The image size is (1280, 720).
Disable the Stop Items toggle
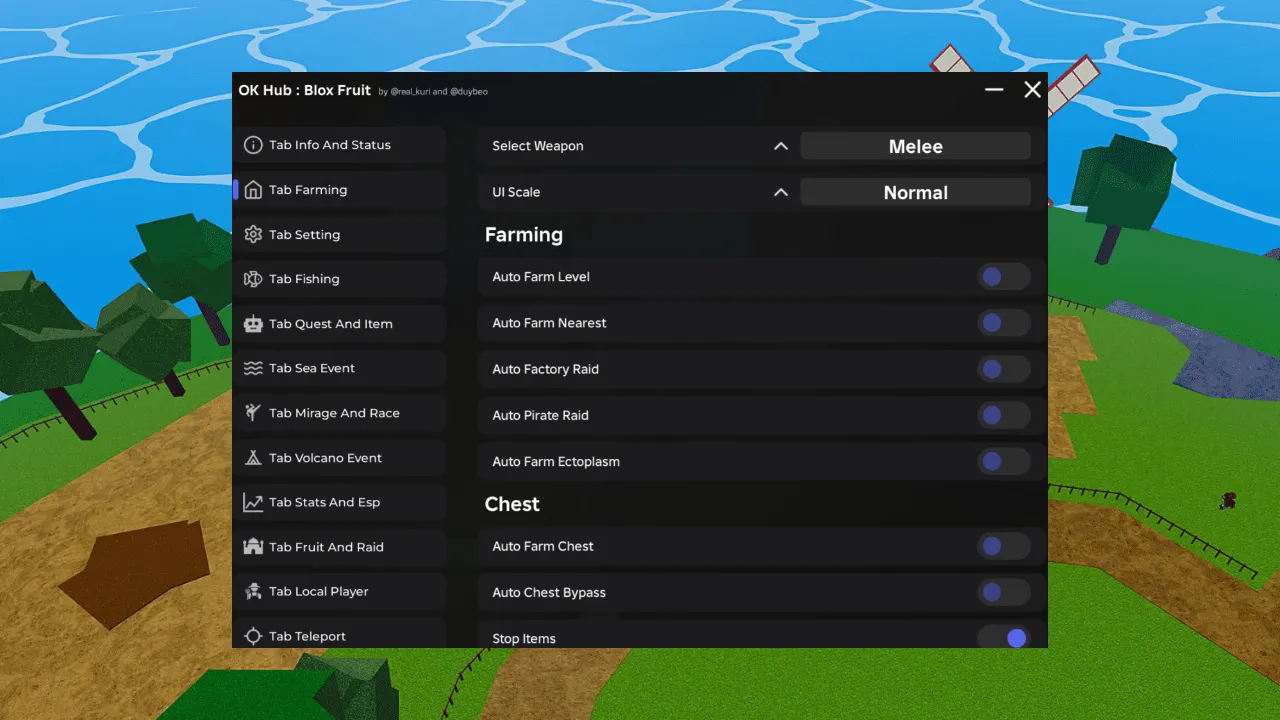click(1003, 637)
